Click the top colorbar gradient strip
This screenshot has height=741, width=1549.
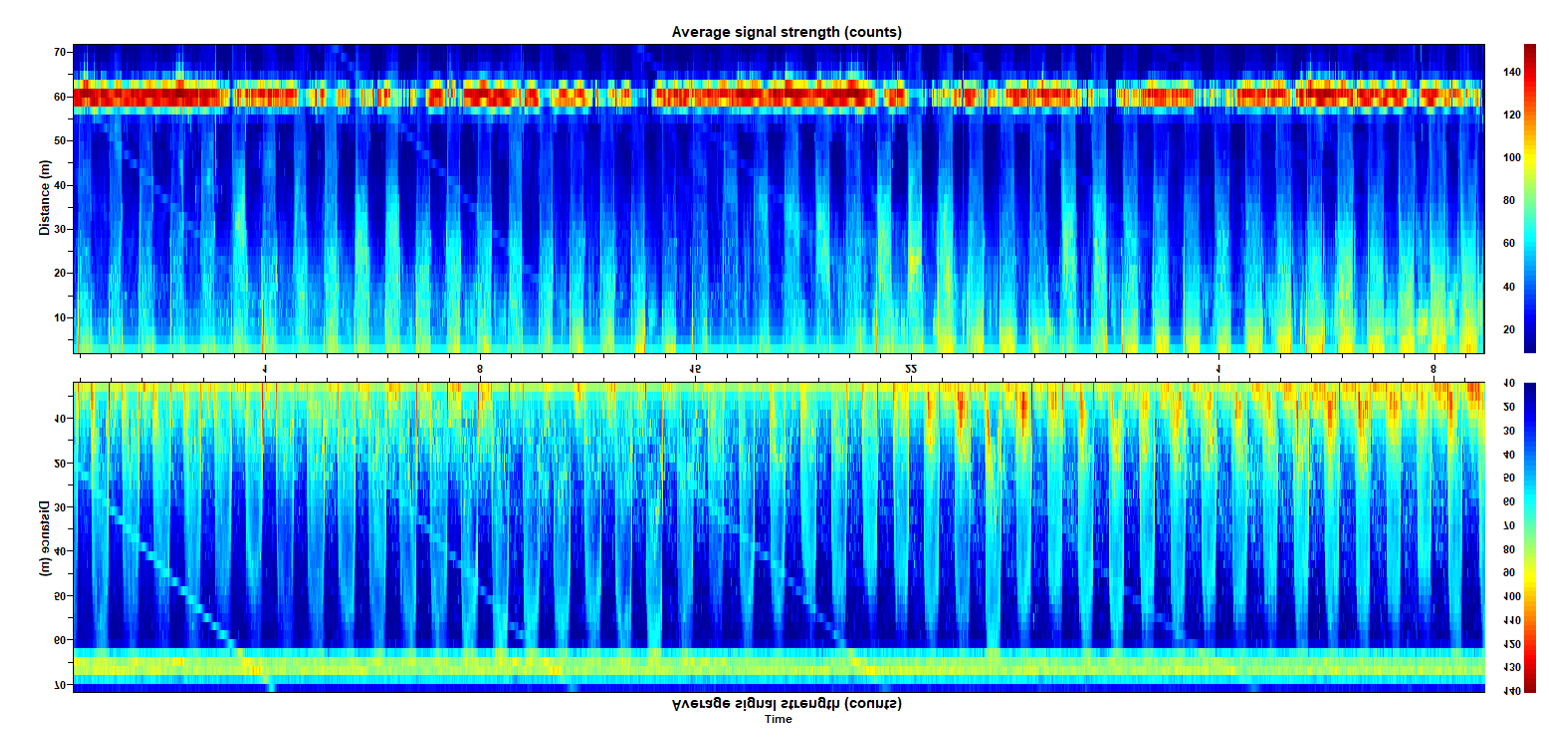point(1530,198)
